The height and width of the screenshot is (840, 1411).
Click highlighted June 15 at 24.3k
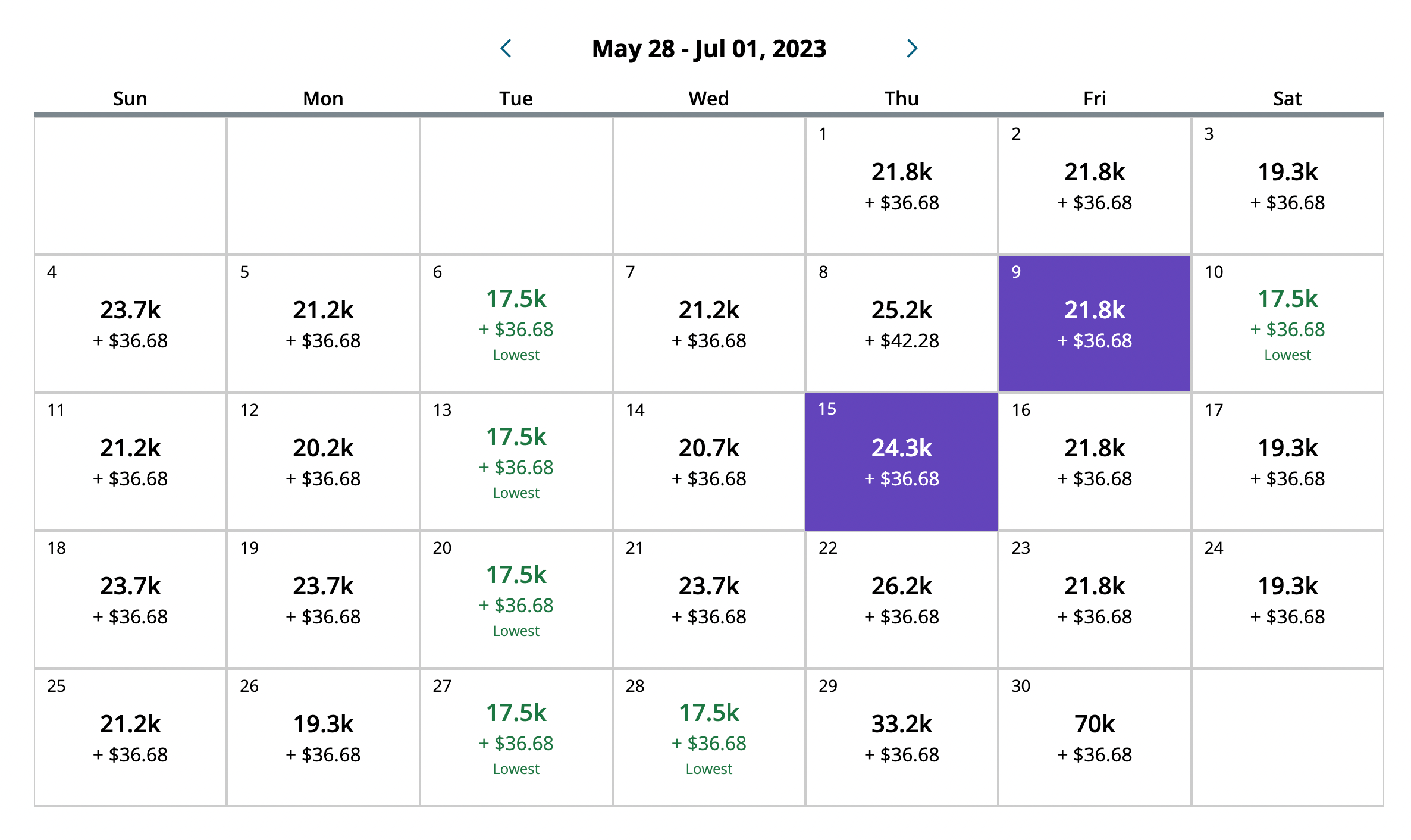tap(901, 462)
